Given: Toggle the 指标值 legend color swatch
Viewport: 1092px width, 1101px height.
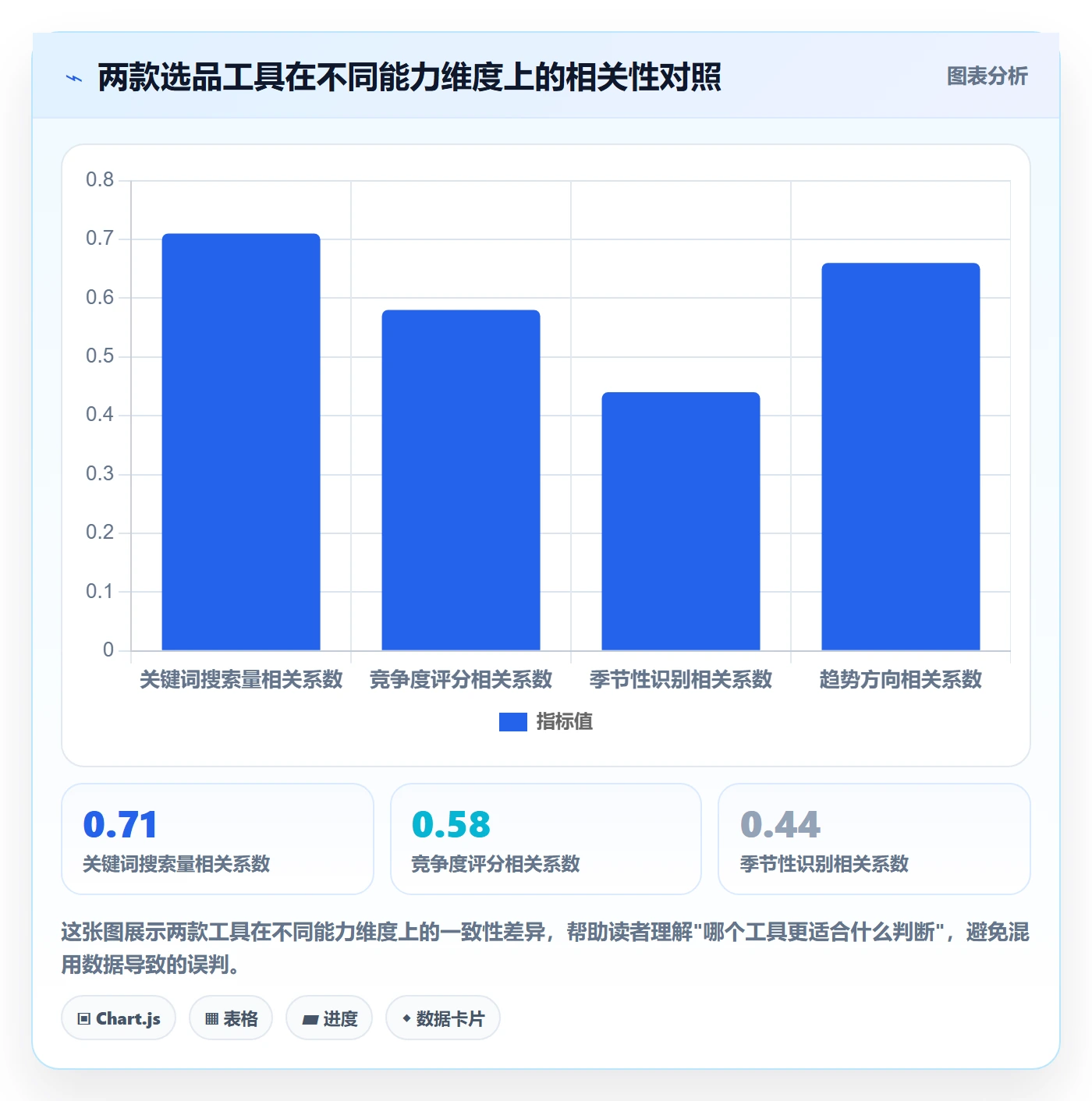Looking at the screenshot, I should coord(512,722).
